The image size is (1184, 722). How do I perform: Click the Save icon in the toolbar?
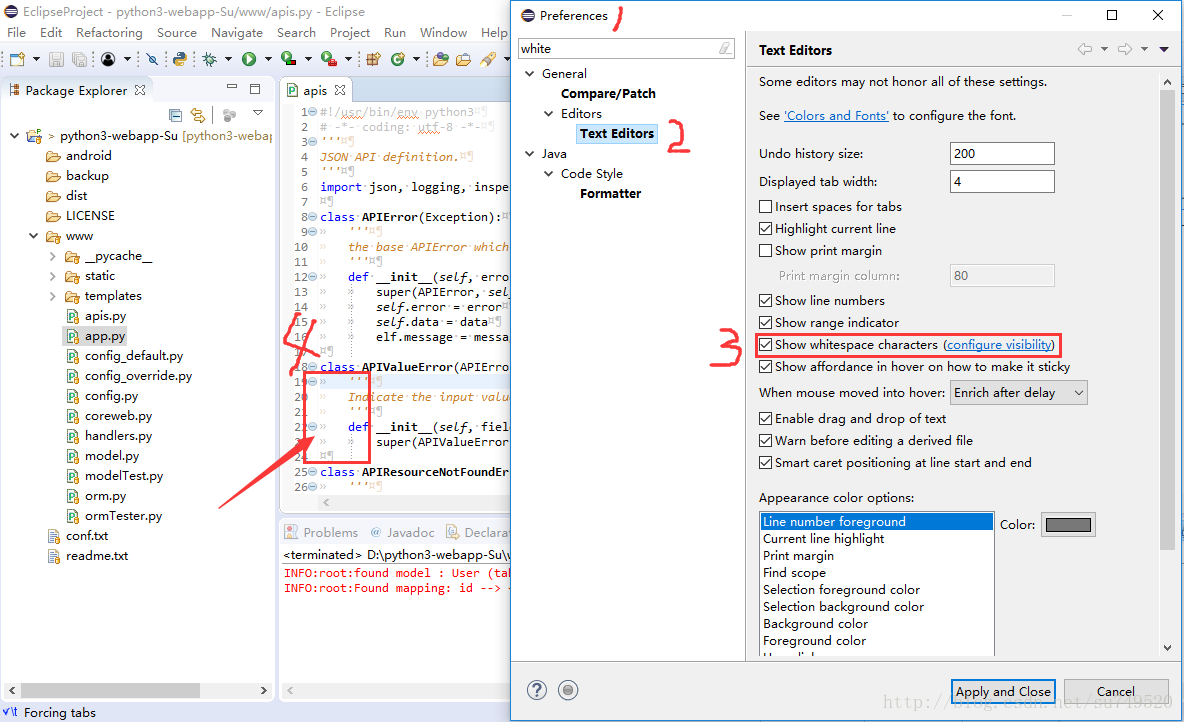(x=57, y=59)
